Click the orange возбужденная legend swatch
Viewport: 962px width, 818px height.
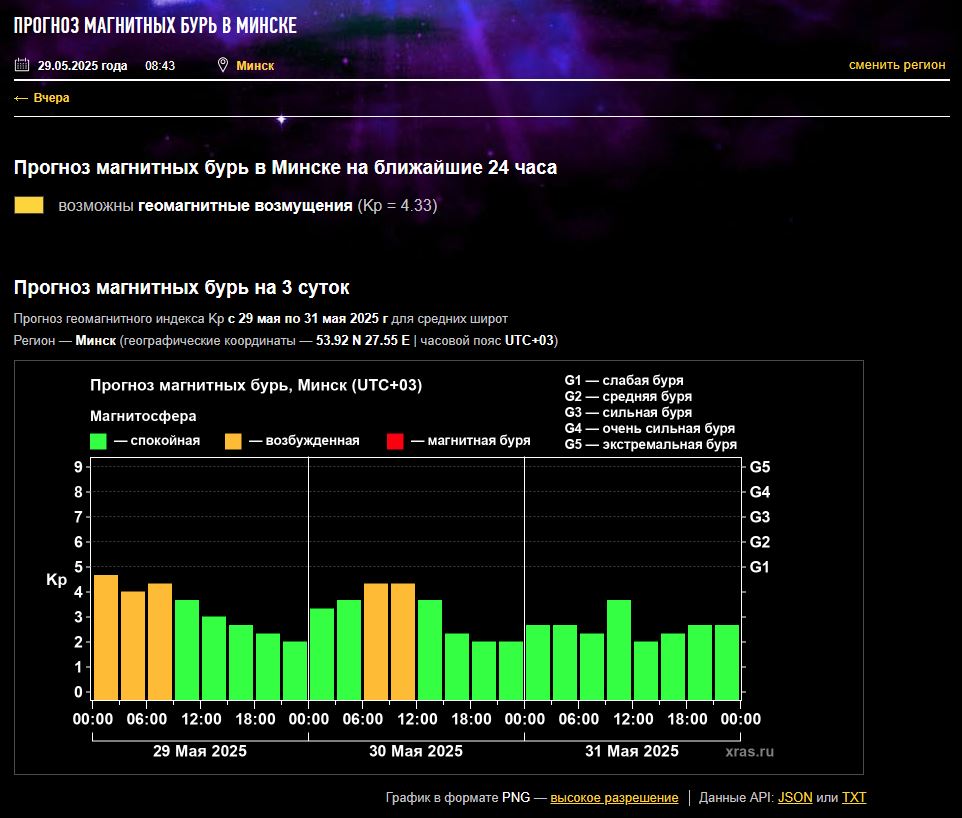pos(233,441)
